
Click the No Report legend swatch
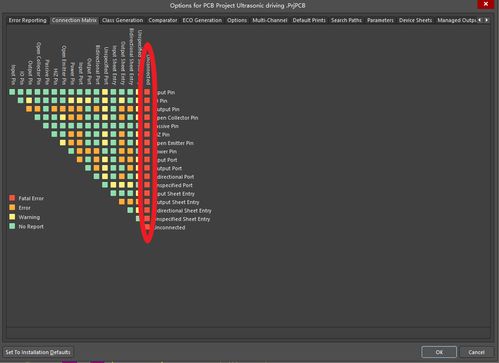tap(12, 226)
